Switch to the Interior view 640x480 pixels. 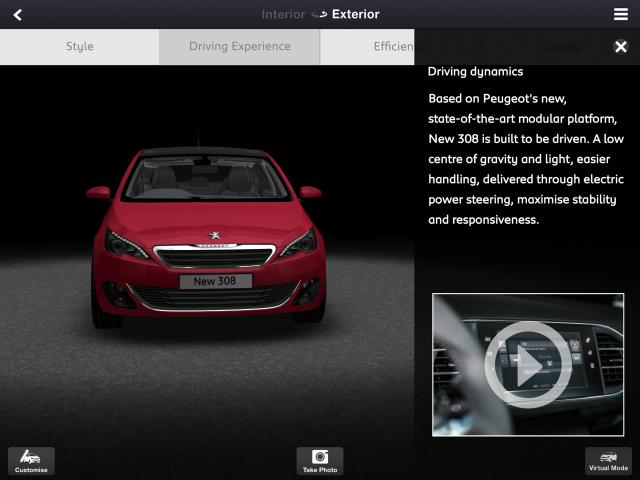click(x=283, y=14)
